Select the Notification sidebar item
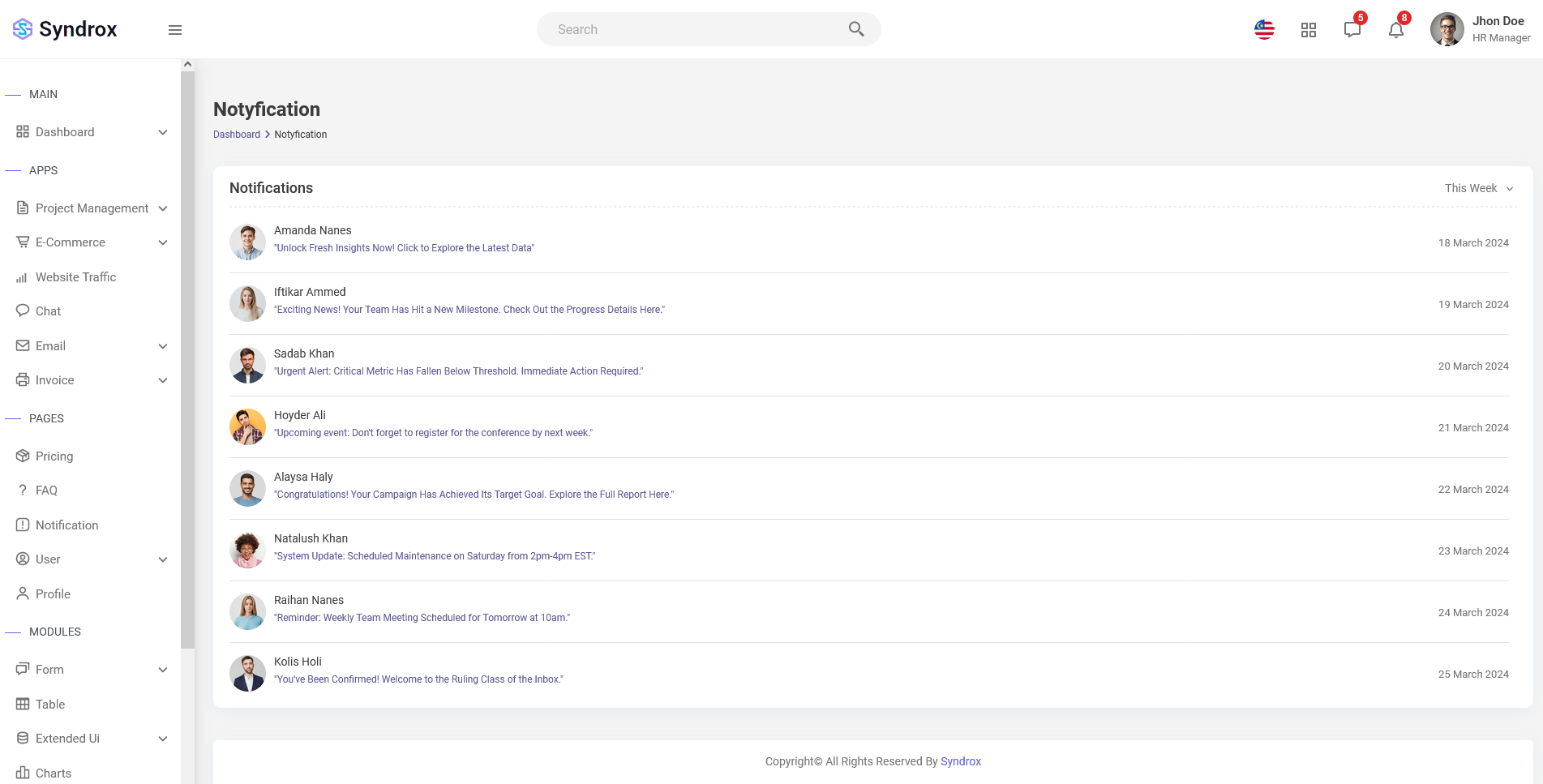Viewport: 1543px width, 784px height. [x=66, y=525]
